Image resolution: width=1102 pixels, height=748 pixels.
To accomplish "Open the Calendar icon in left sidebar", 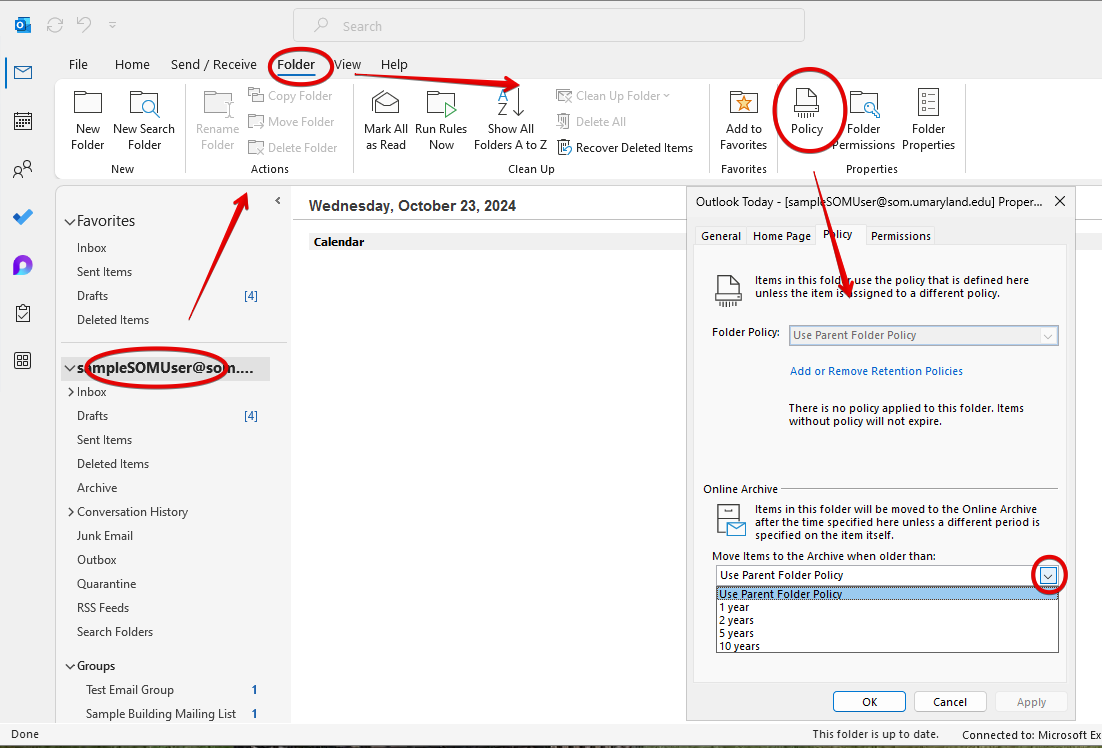I will 22,121.
